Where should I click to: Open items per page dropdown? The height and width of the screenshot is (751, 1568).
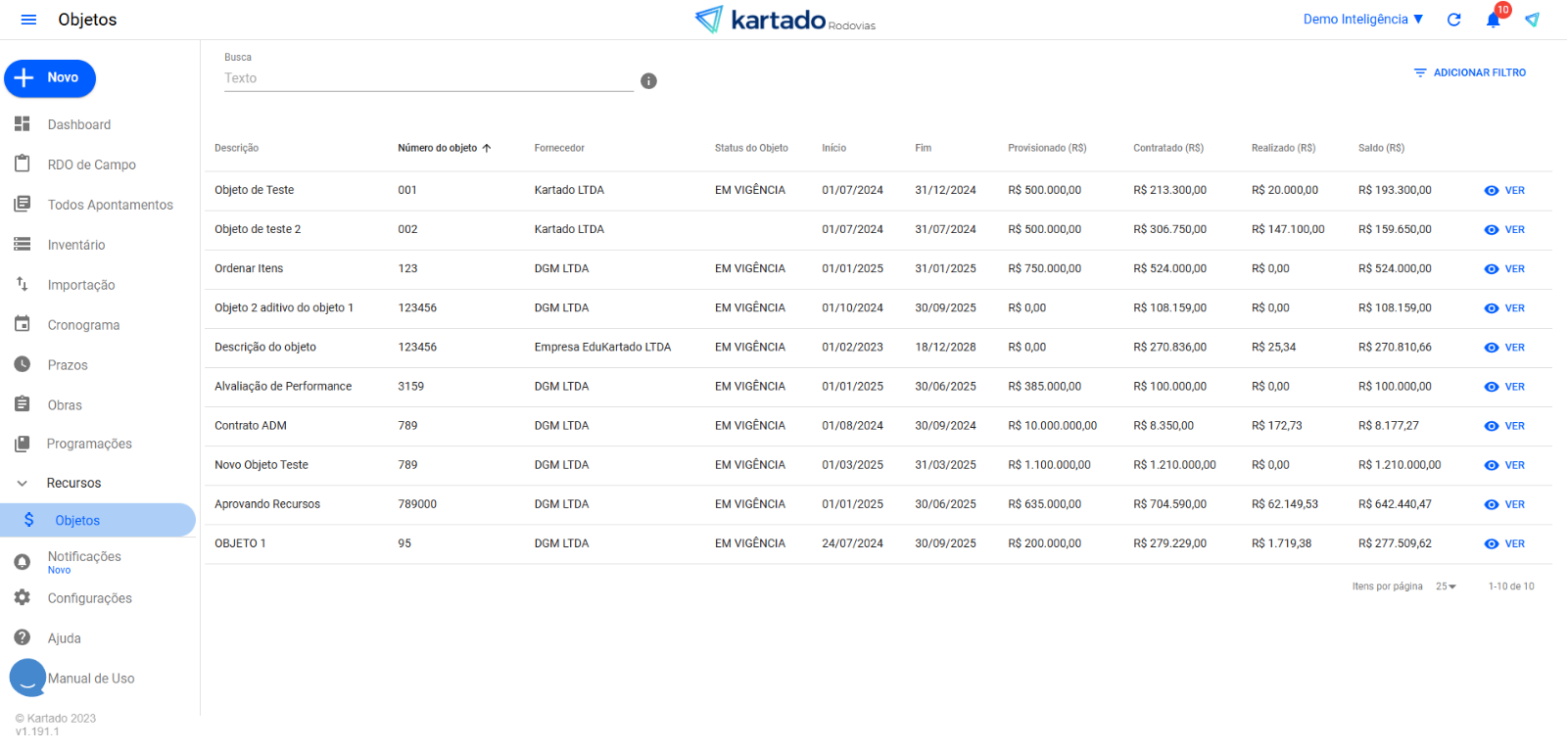1446,587
